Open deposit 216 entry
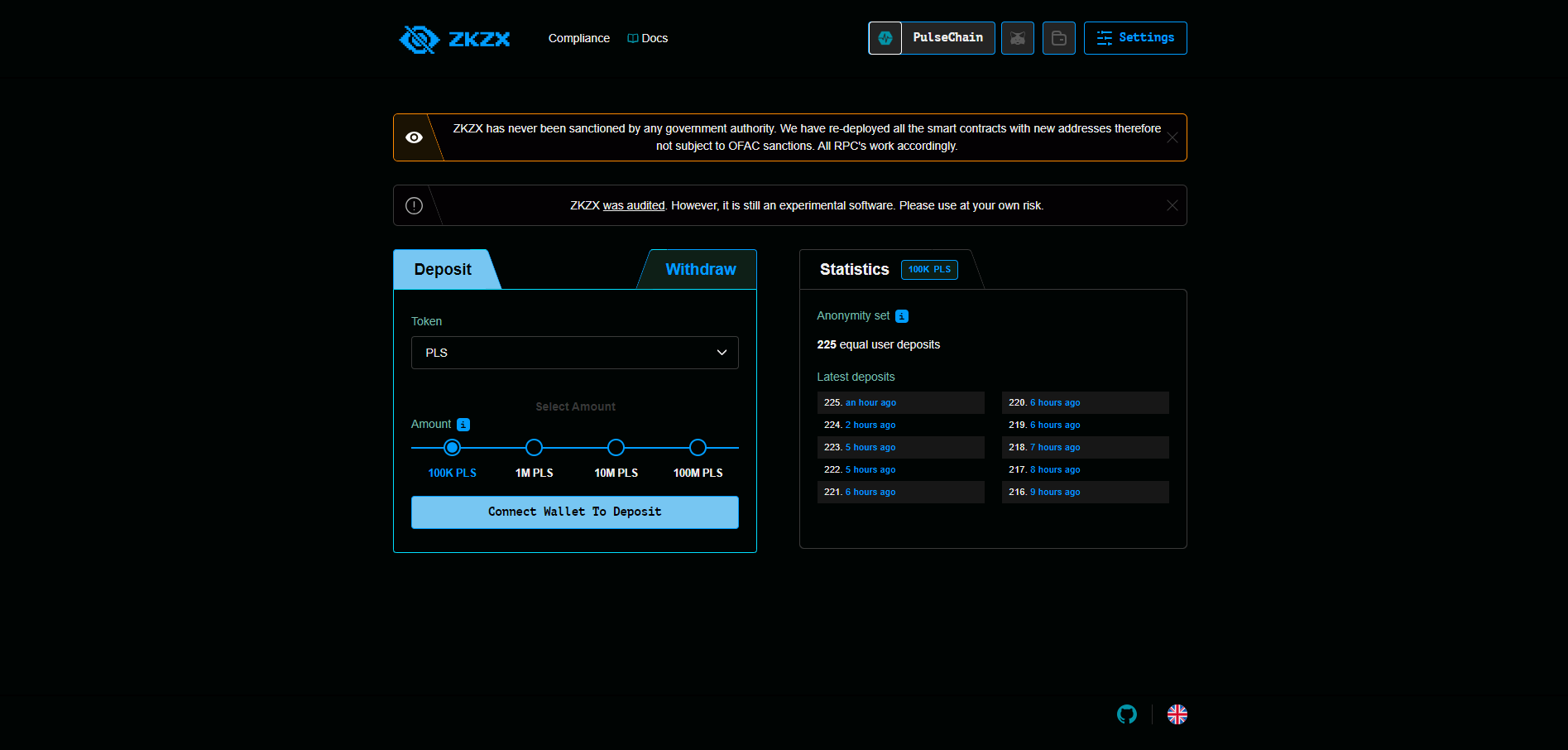The width and height of the screenshot is (1568, 750). click(1086, 492)
